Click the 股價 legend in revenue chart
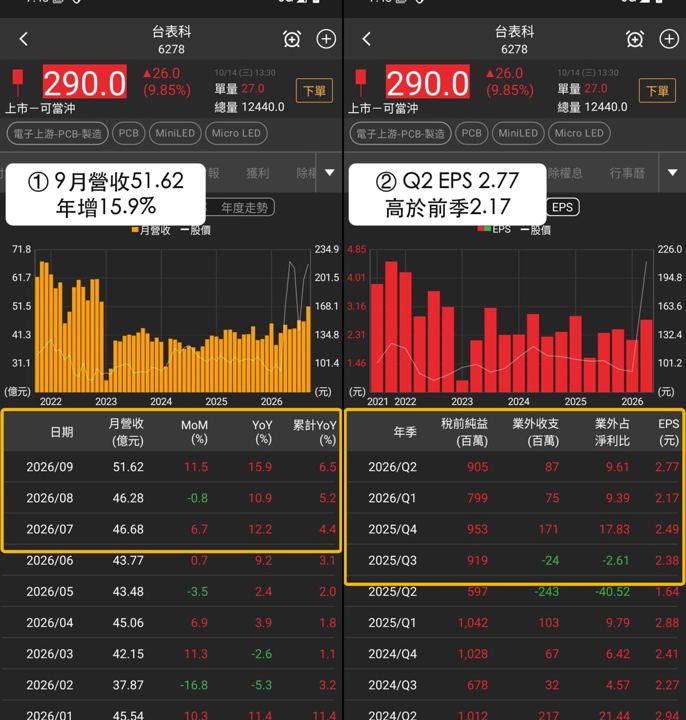Image resolution: width=686 pixels, height=720 pixels. [x=196, y=230]
